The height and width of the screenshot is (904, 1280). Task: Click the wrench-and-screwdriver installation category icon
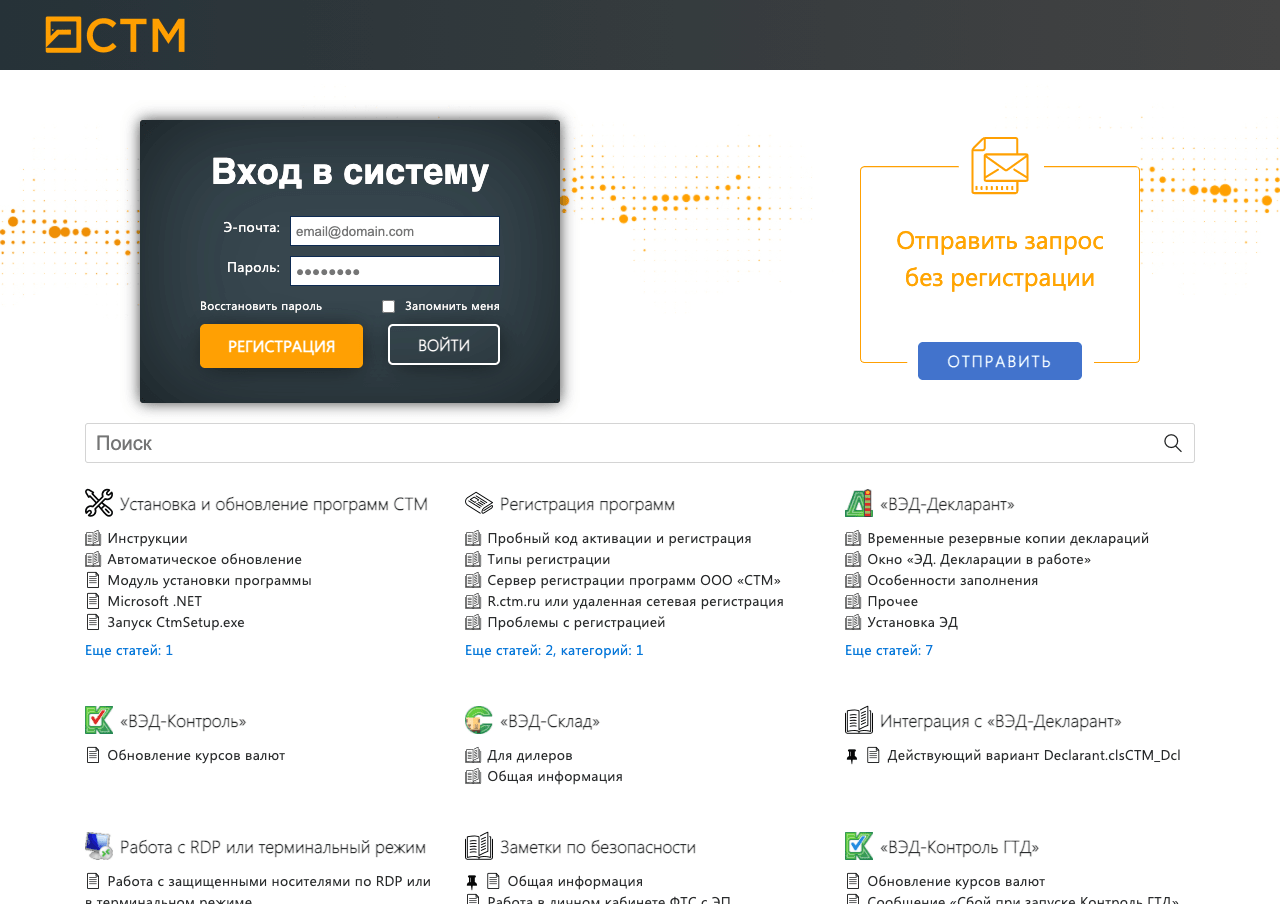99,503
